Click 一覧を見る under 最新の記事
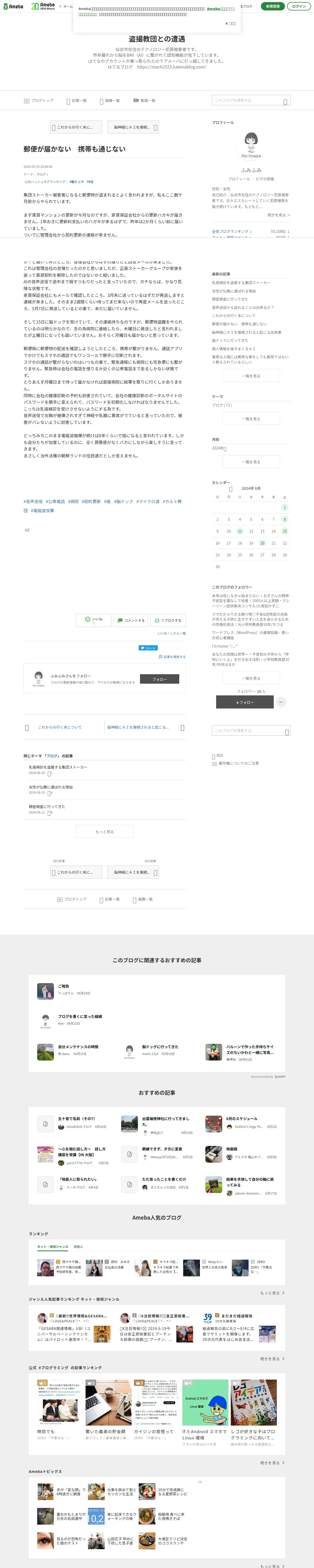 click(x=251, y=376)
